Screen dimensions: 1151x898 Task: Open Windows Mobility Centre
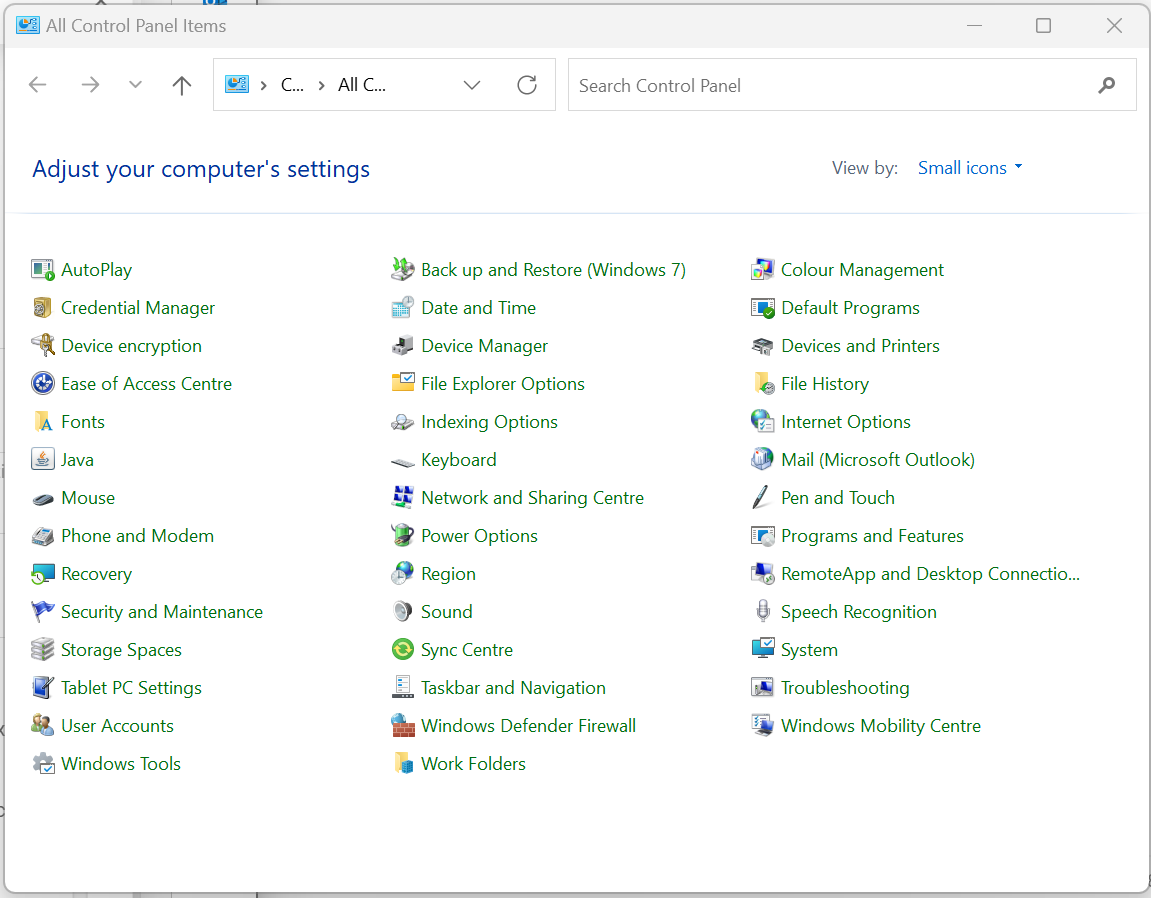881,726
